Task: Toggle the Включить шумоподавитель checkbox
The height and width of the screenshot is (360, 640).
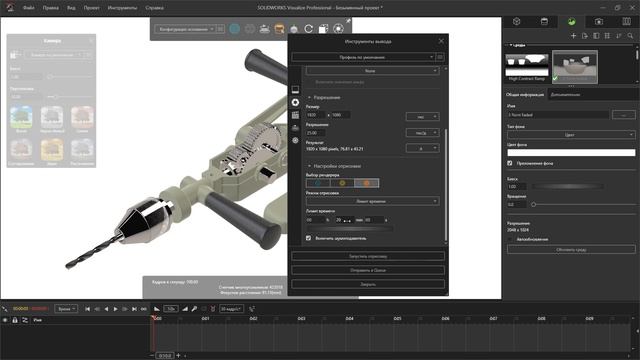Action: click(x=309, y=238)
